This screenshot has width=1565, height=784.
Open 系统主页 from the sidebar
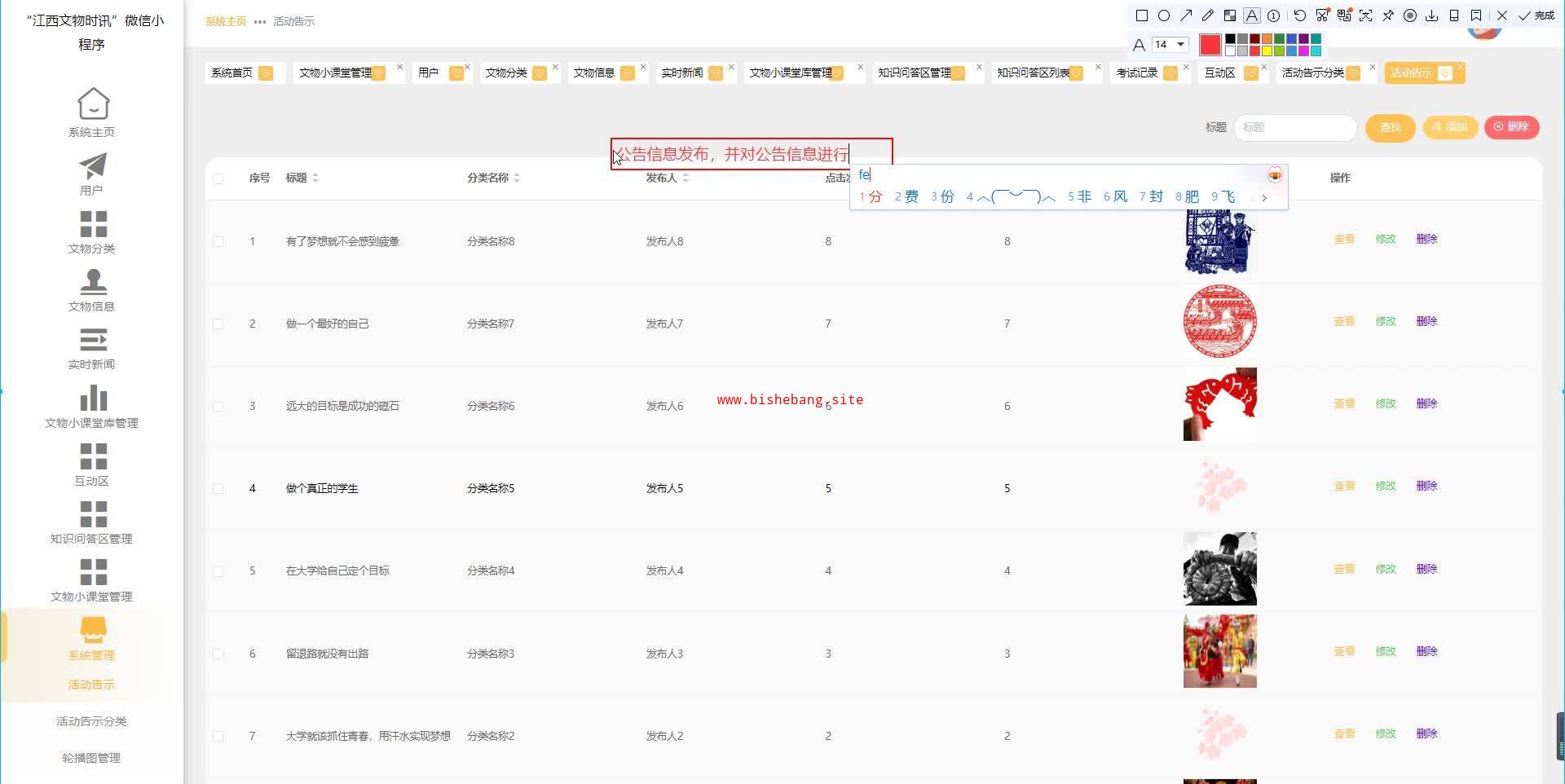[92, 112]
